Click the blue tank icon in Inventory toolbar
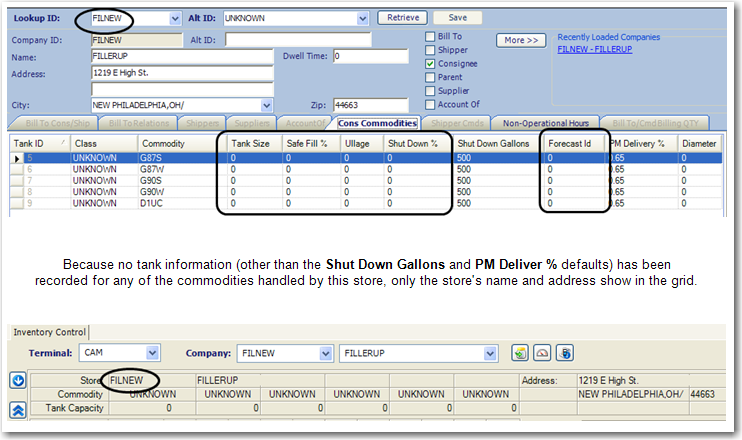 click(x=566, y=353)
